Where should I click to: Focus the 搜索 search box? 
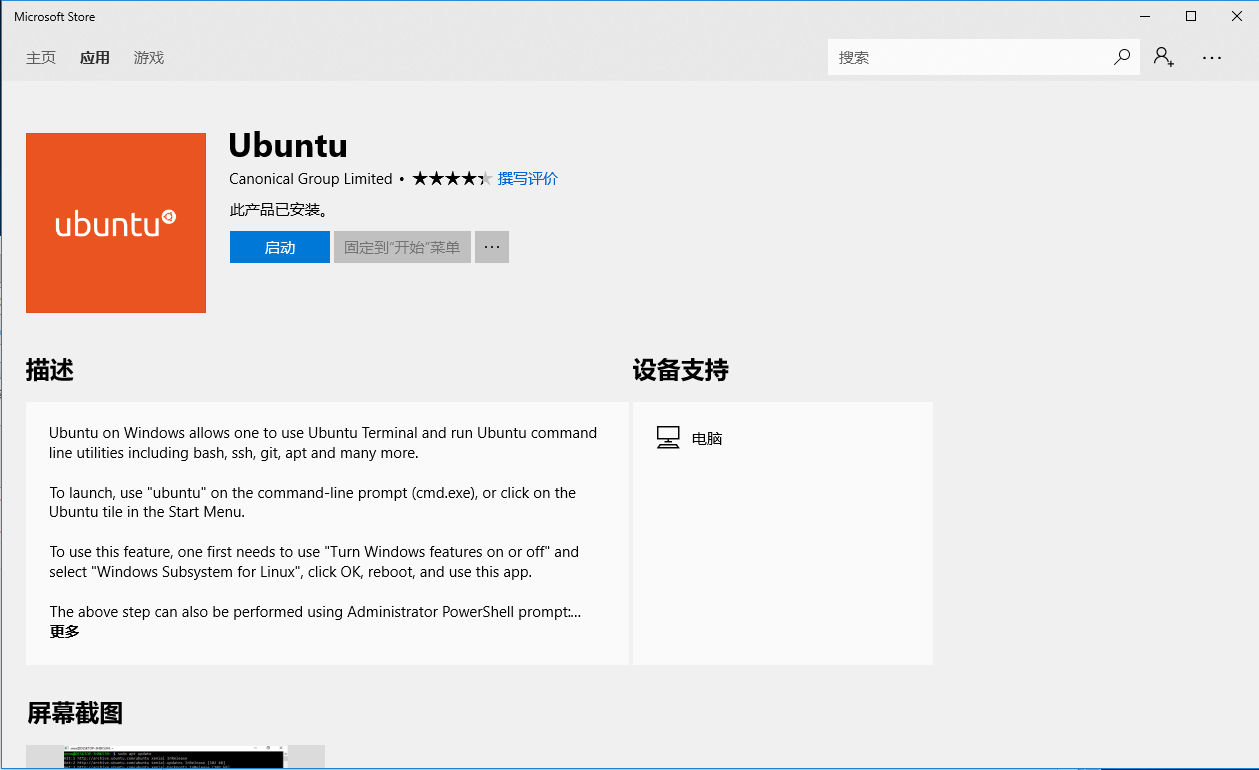click(970, 58)
